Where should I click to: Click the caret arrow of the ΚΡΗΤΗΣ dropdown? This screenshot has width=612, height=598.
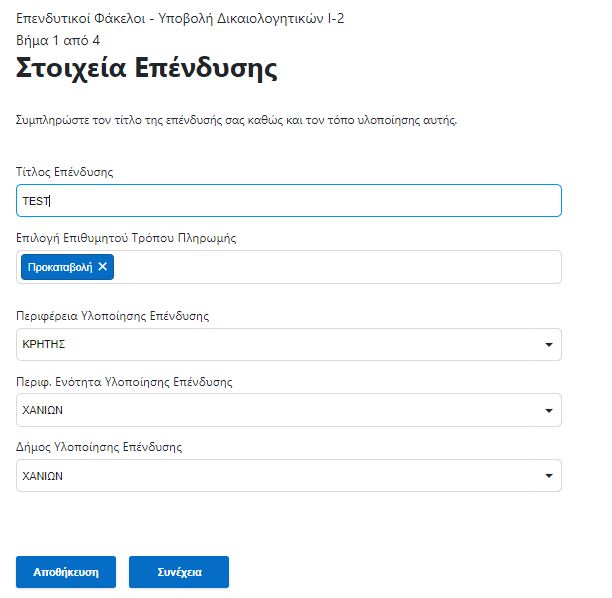click(x=549, y=345)
